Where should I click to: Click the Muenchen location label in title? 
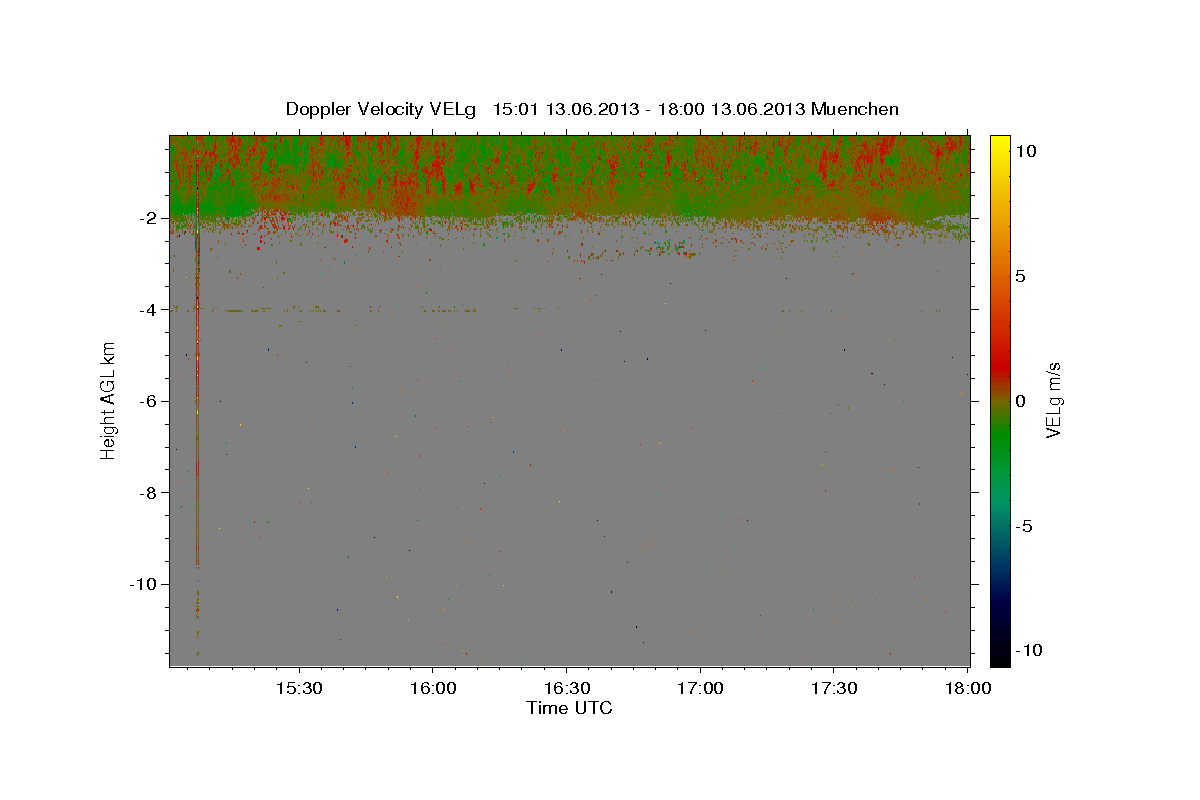(x=855, y=109)
